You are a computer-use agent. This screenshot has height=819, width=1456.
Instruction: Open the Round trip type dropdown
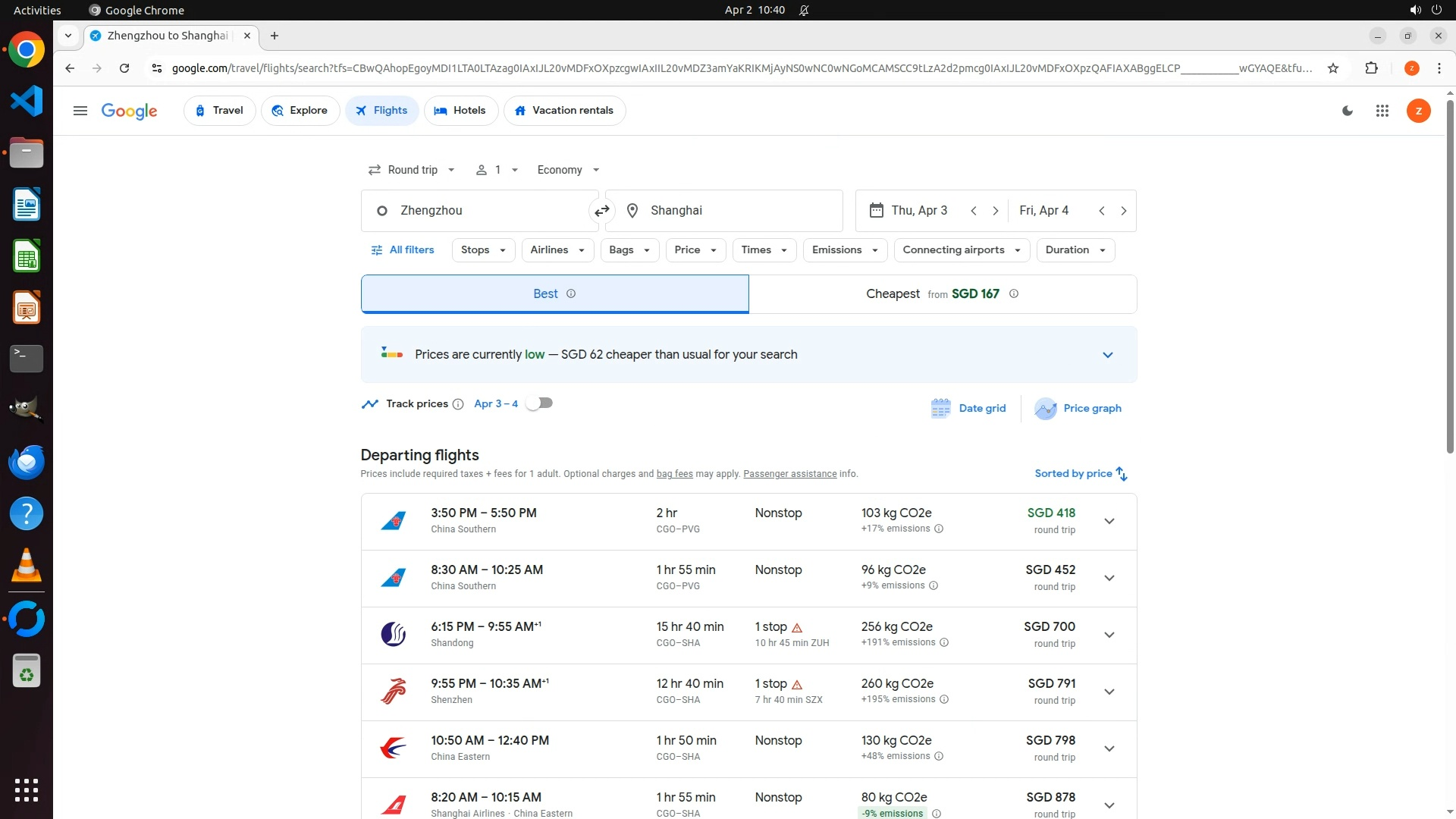tap(412, 170)
